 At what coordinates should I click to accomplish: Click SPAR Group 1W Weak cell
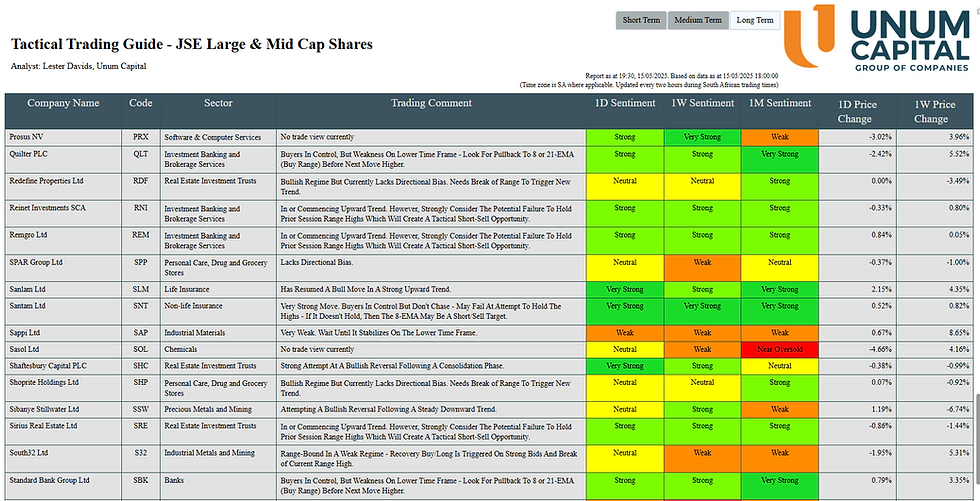click(702, 268)
